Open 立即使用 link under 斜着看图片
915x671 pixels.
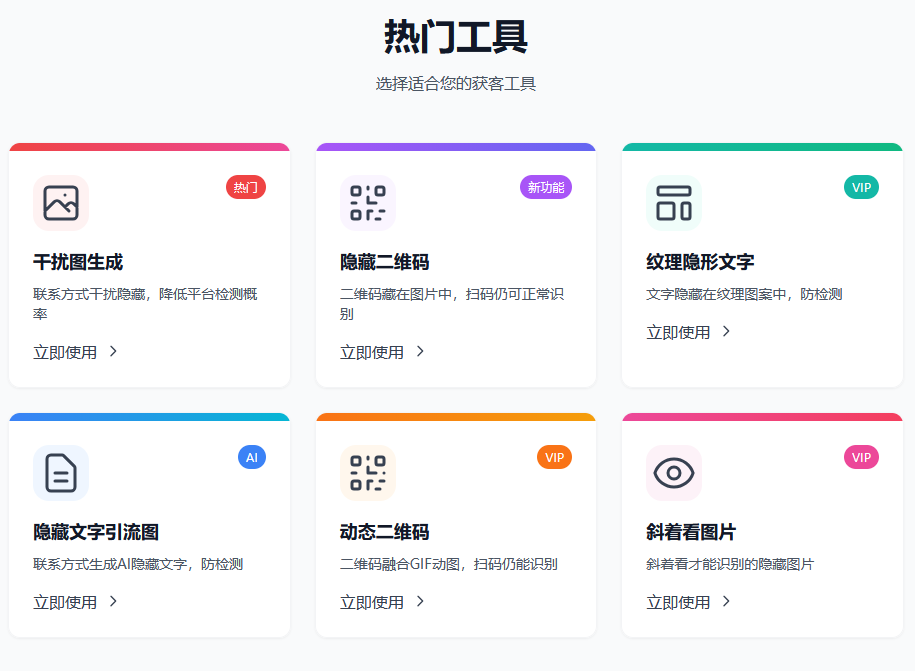point(689,602)
